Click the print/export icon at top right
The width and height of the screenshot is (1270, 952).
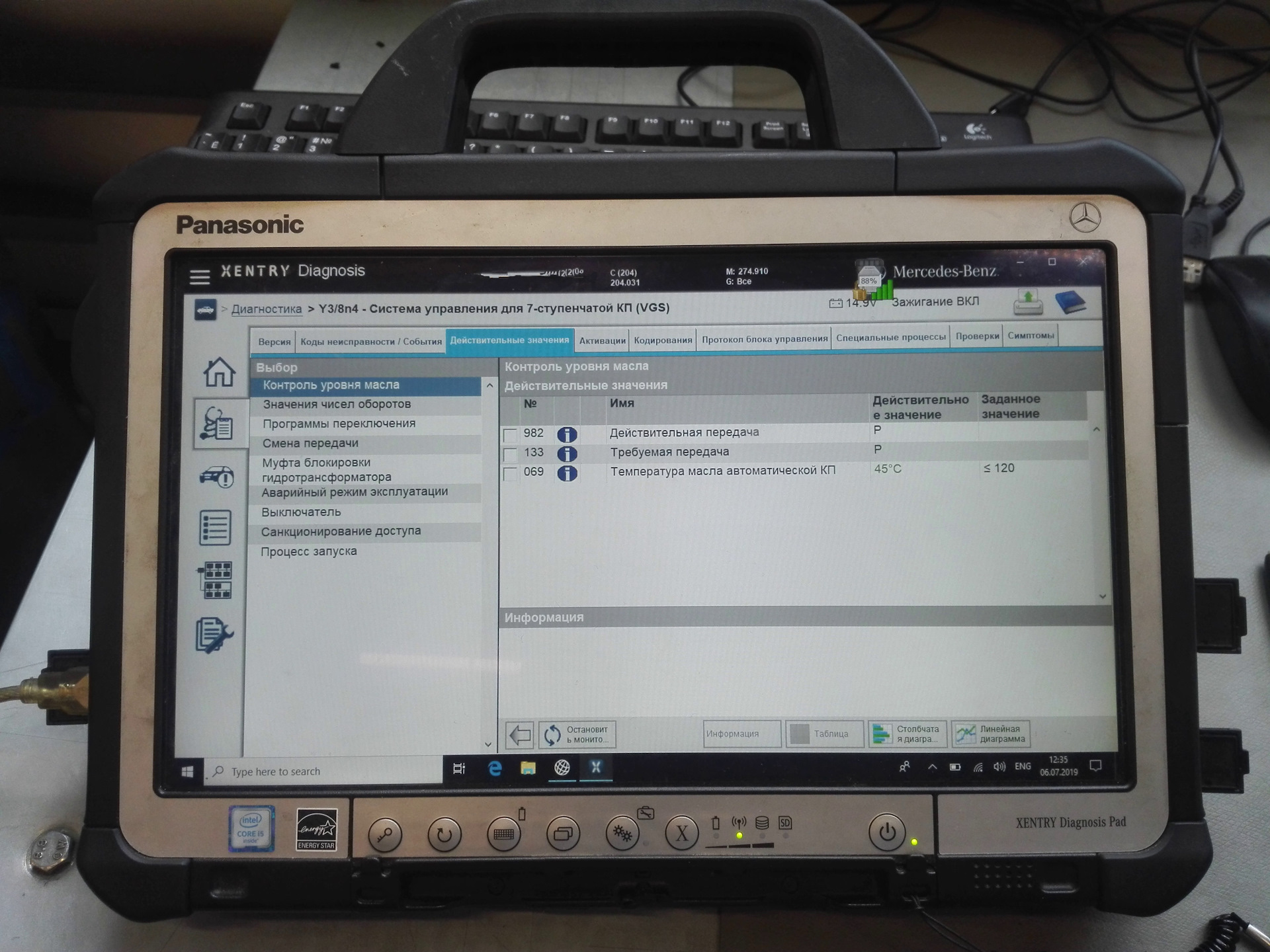1028,303
